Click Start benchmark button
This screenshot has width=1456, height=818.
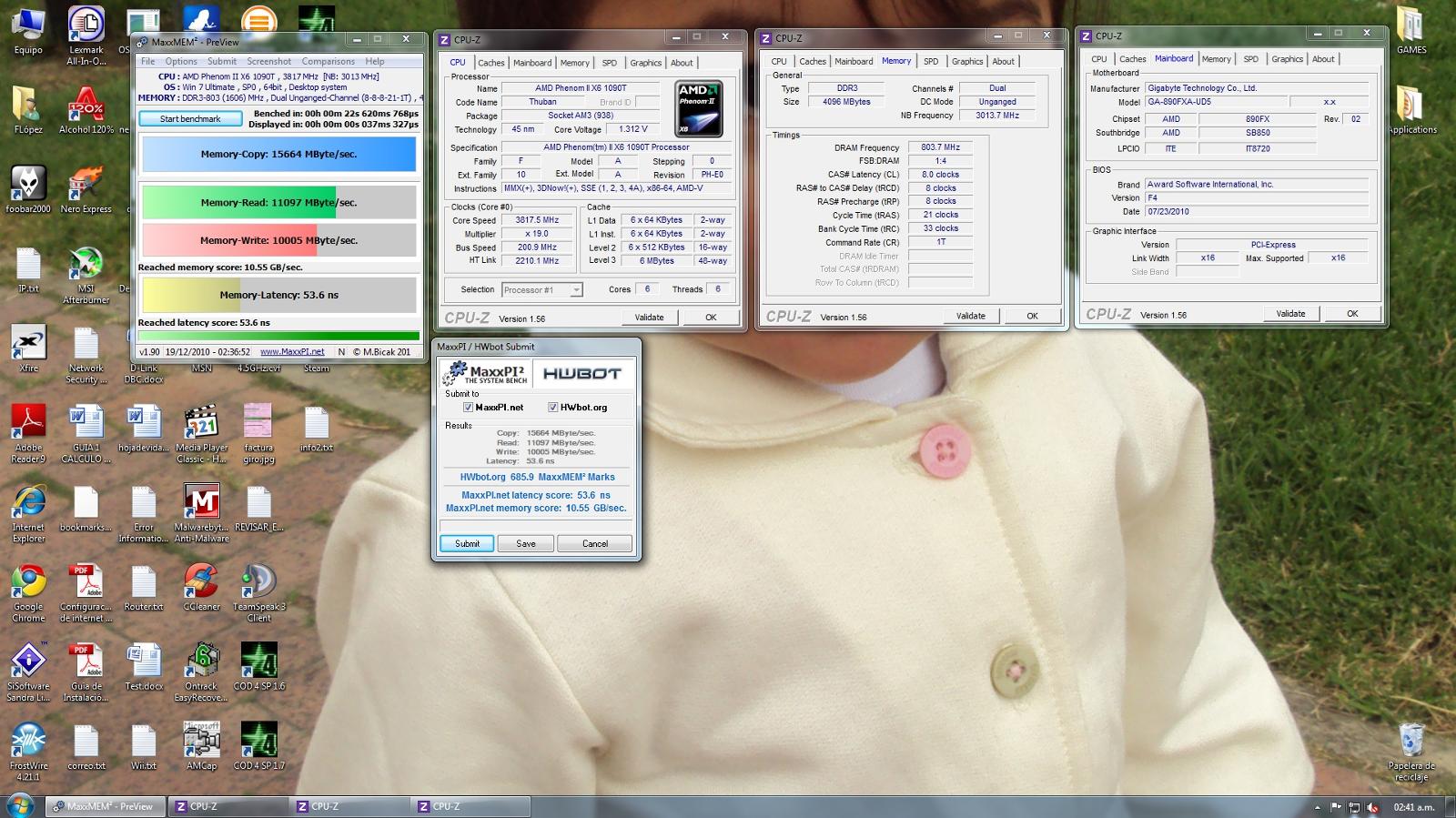click(190, 119)
